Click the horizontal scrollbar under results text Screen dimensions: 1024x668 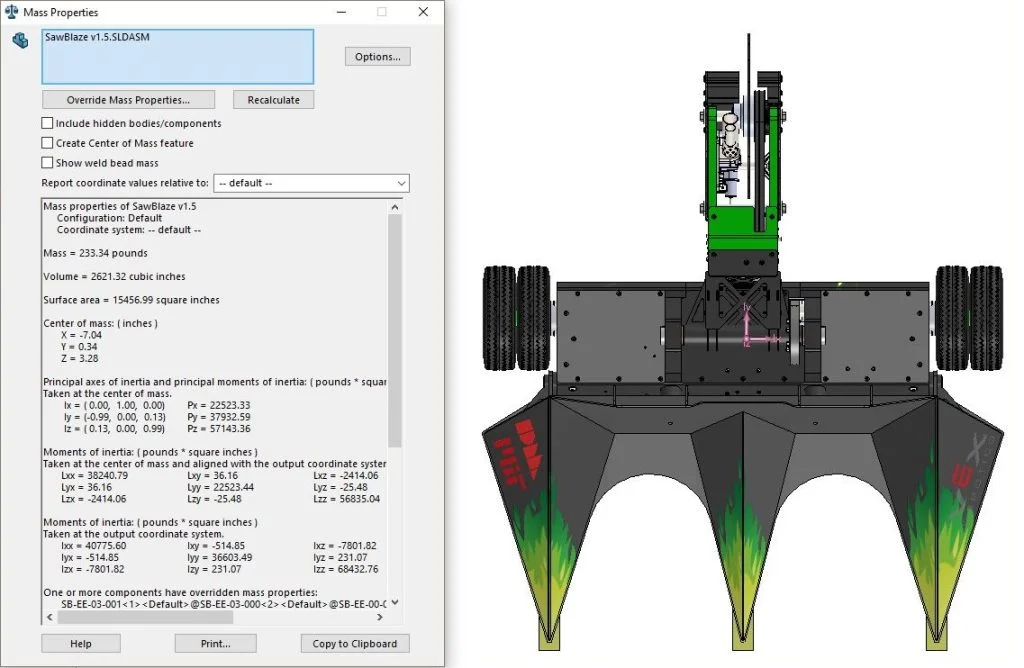coord(200,617)
